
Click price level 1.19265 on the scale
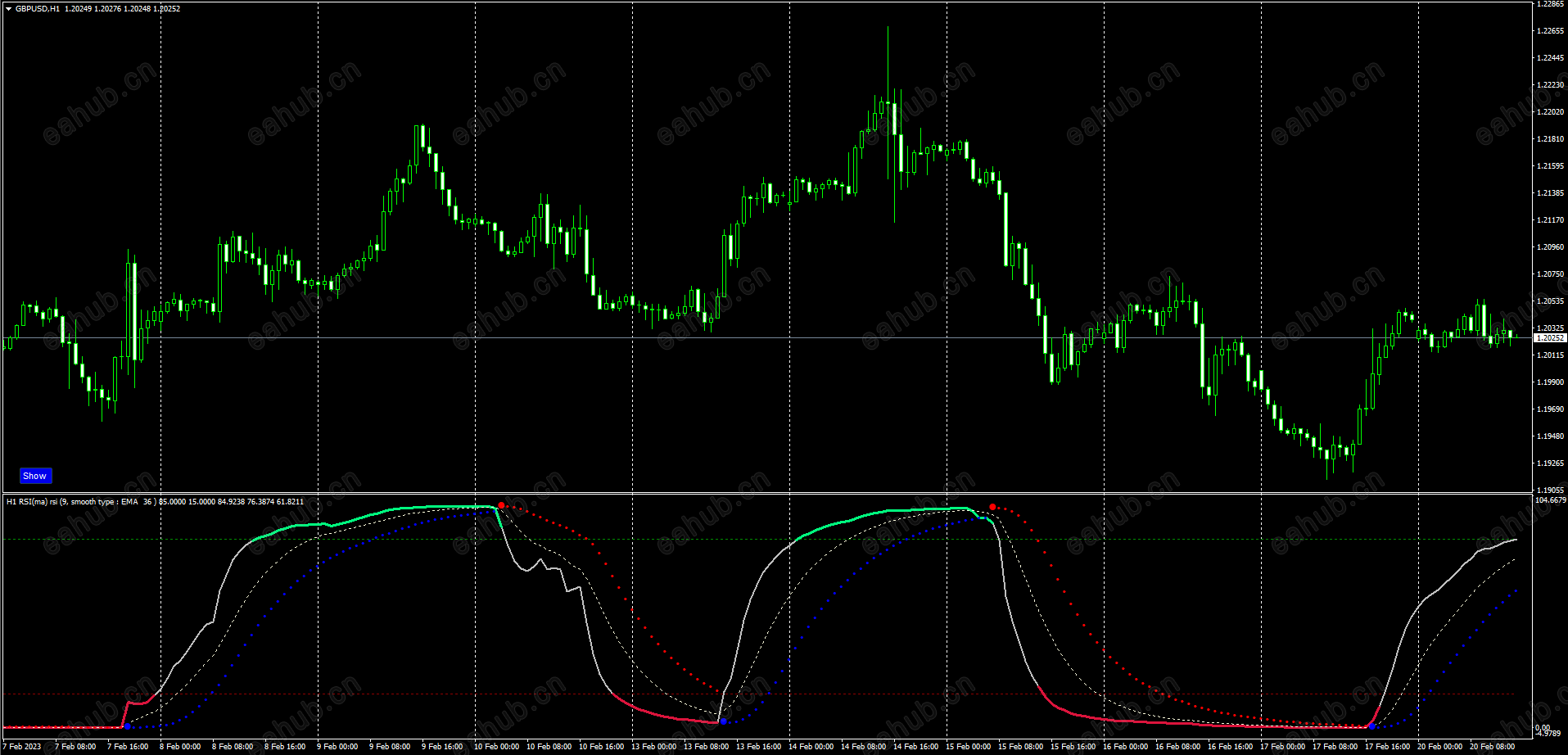pyautogui.click(x=1551, y=463)
